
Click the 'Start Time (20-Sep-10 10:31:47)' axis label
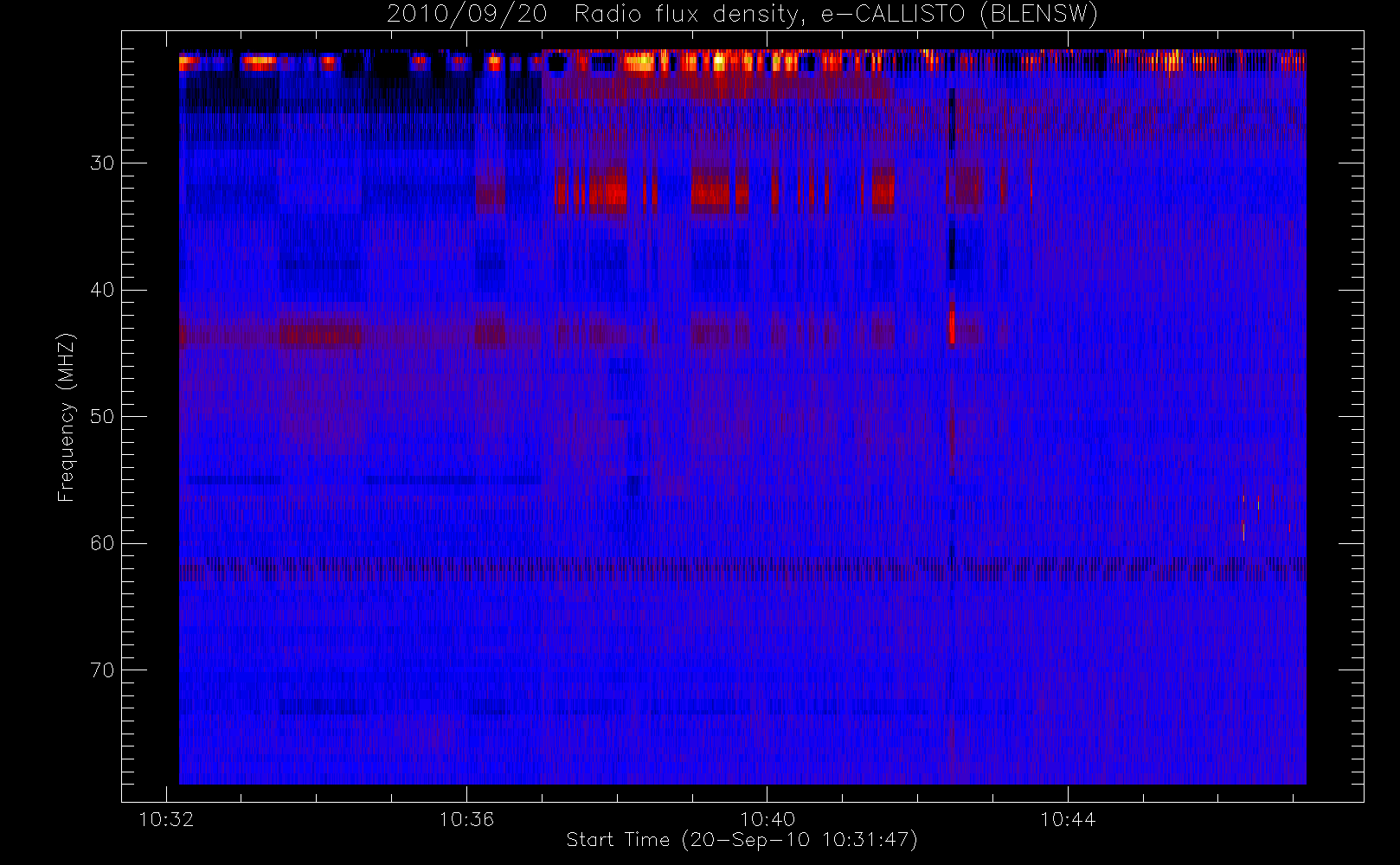click(742, 840)
